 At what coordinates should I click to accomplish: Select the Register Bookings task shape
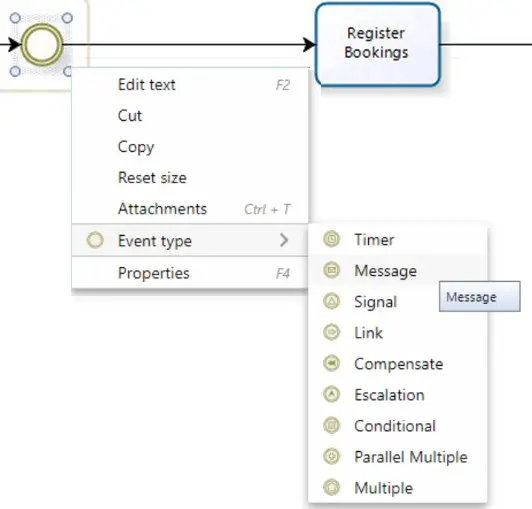coord(378,44)
